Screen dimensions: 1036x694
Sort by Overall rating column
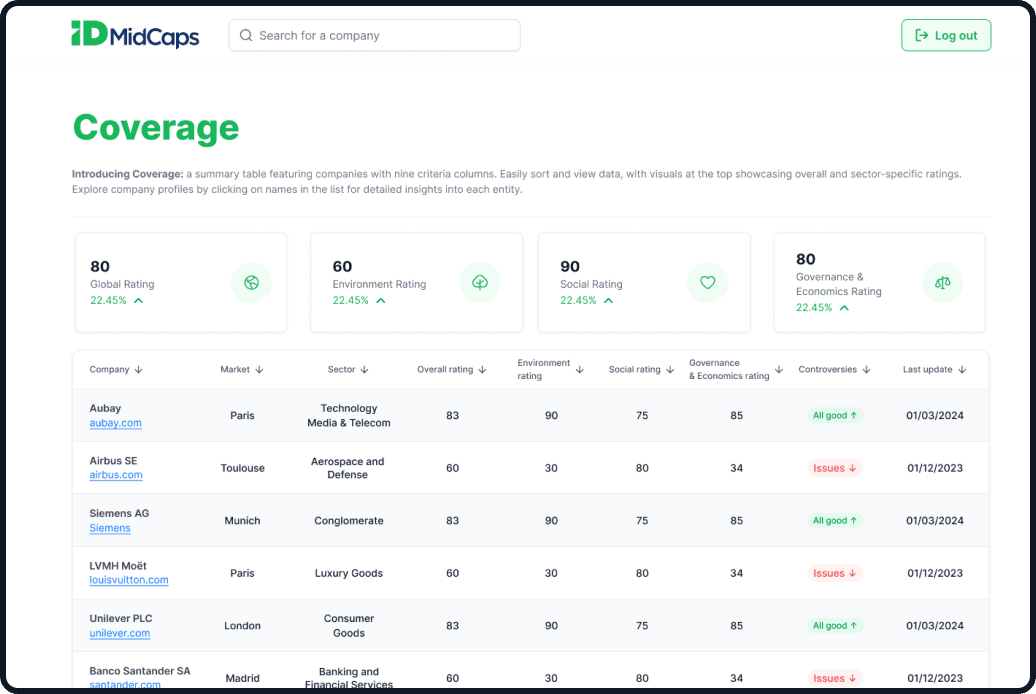coord(452,370)
